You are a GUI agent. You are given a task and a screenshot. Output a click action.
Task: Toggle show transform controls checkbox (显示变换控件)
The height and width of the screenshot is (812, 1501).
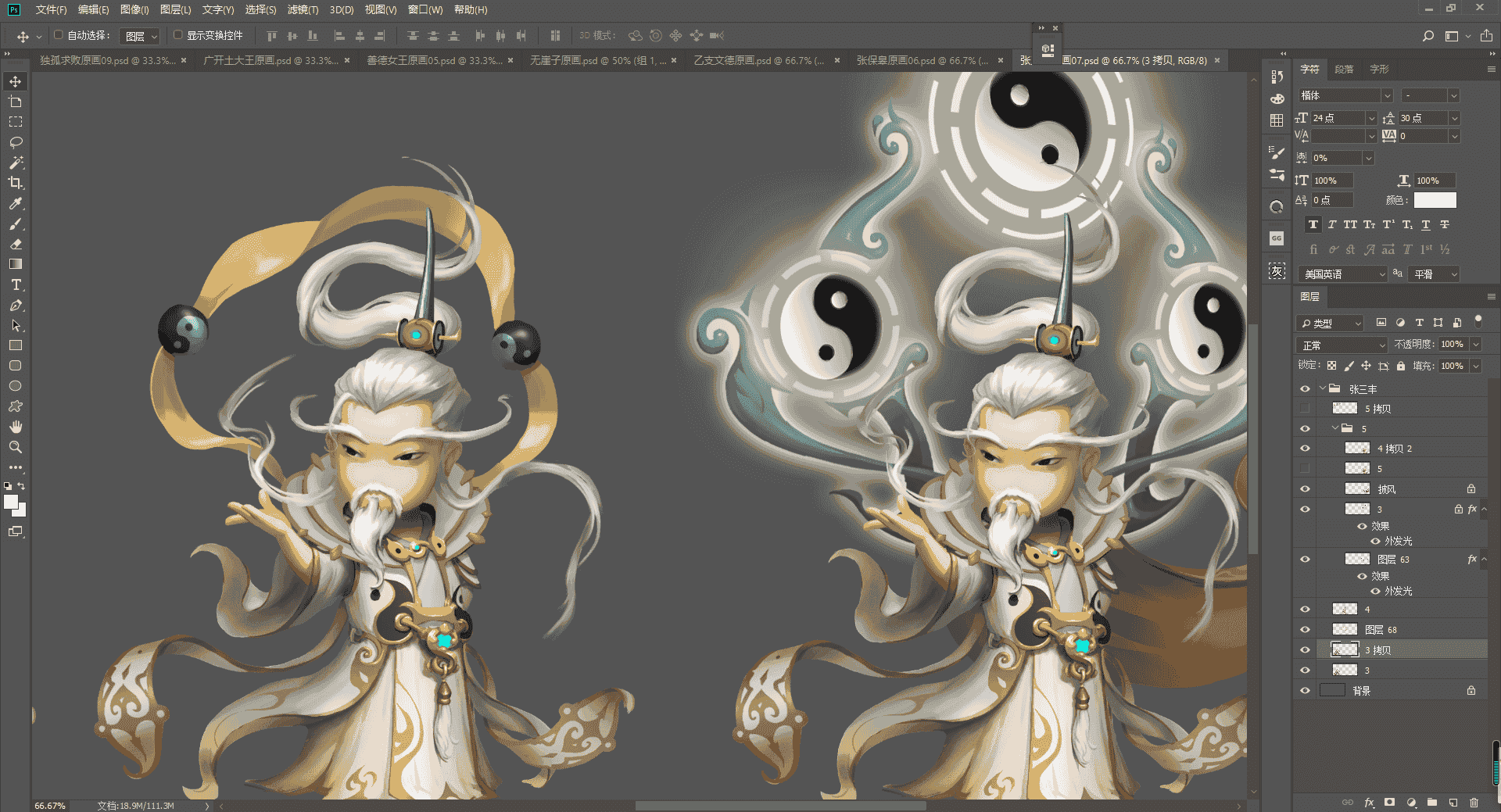[178, 35]
